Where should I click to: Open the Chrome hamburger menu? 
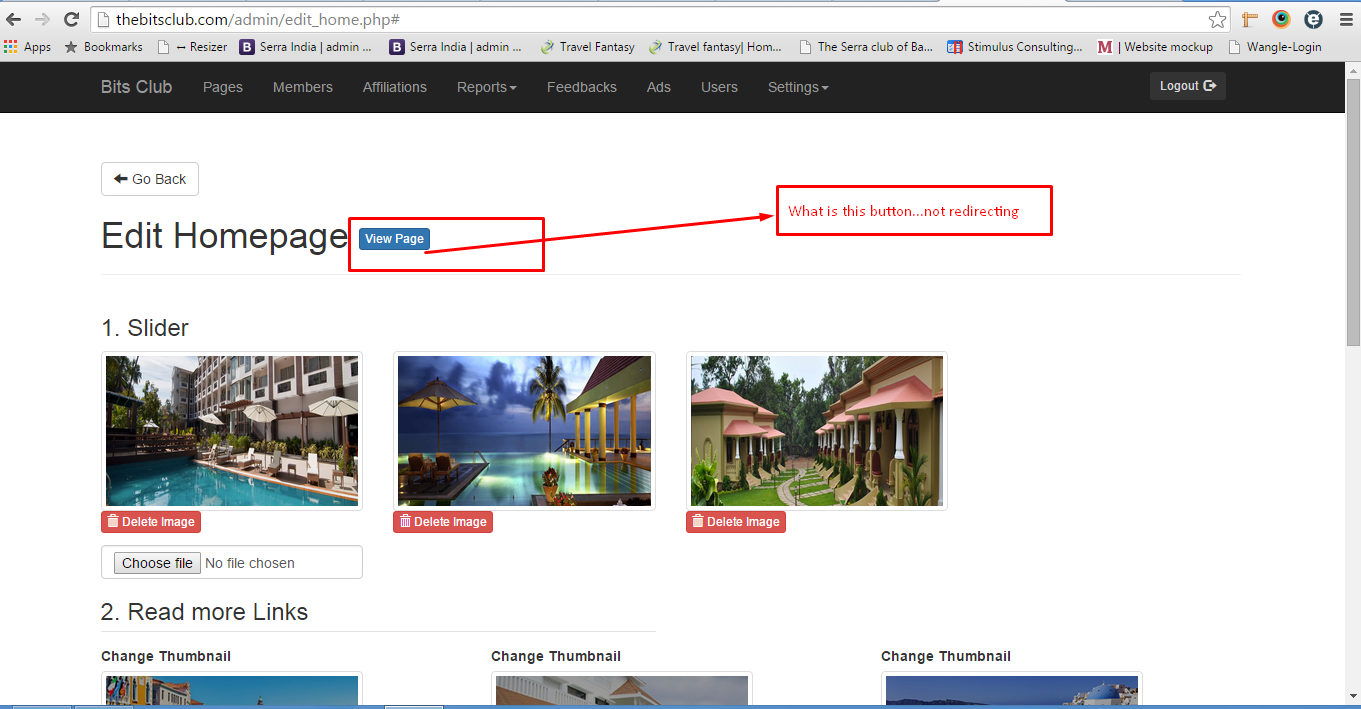pyautogui.click(x=1345, y=19)
